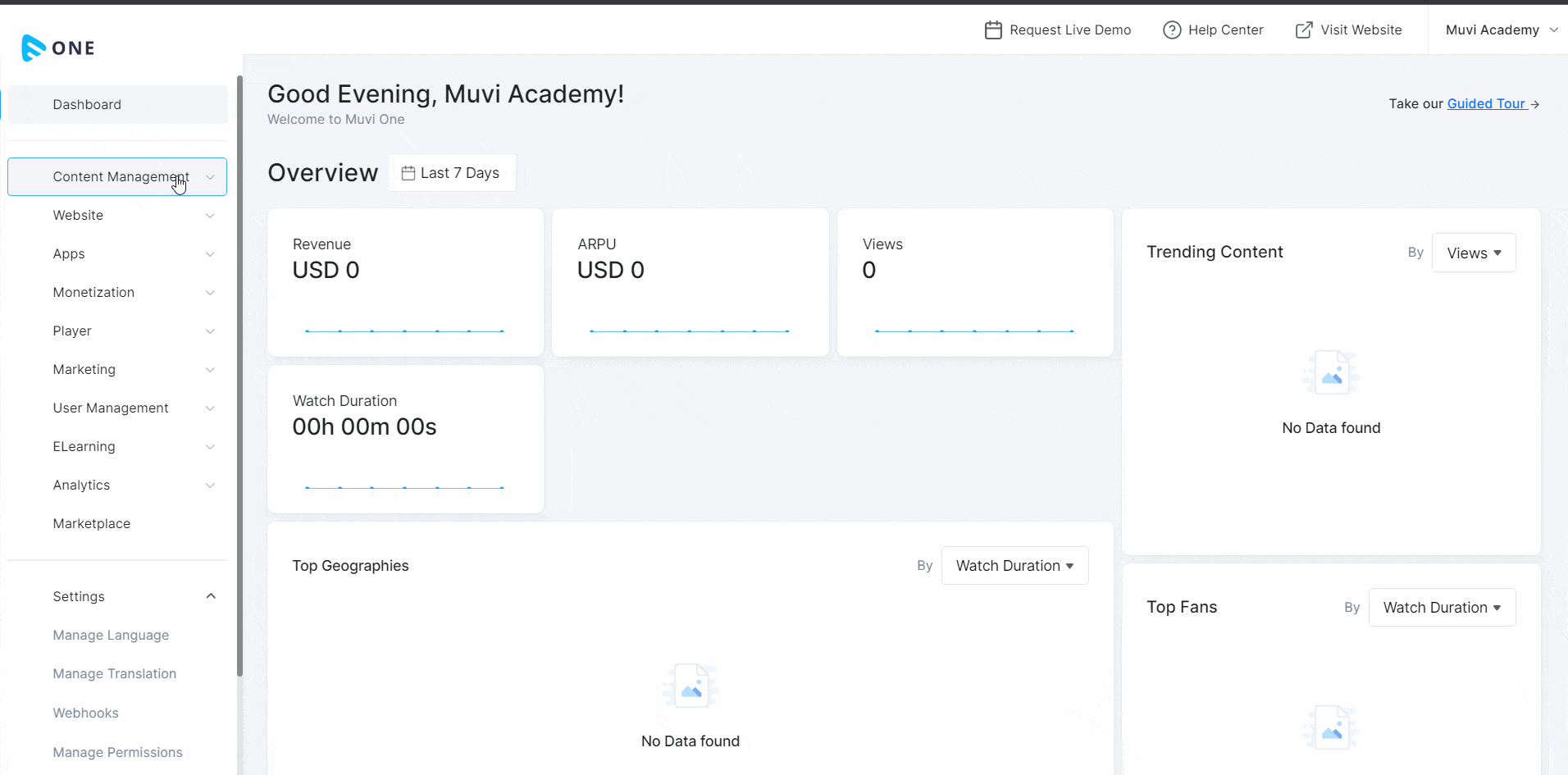Viewport: 1568px width, 775px height.
Task: Open the Website menu item
Action: (x=117, y=216)
